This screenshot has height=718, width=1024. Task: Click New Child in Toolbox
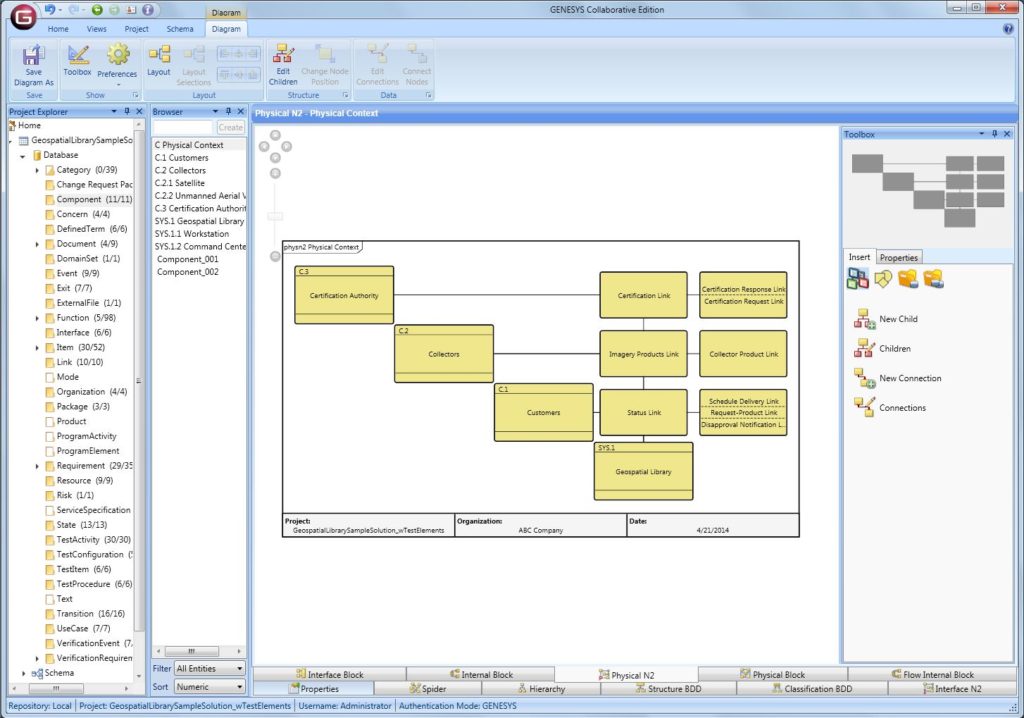(x=886, y=319)
